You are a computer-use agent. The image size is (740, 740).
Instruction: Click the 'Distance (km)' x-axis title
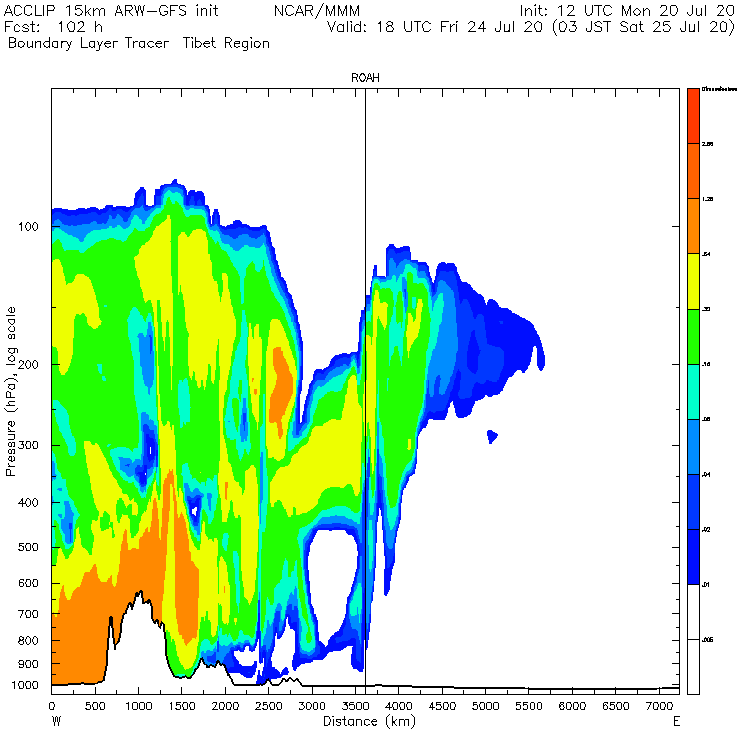click(x=369, y=722)
